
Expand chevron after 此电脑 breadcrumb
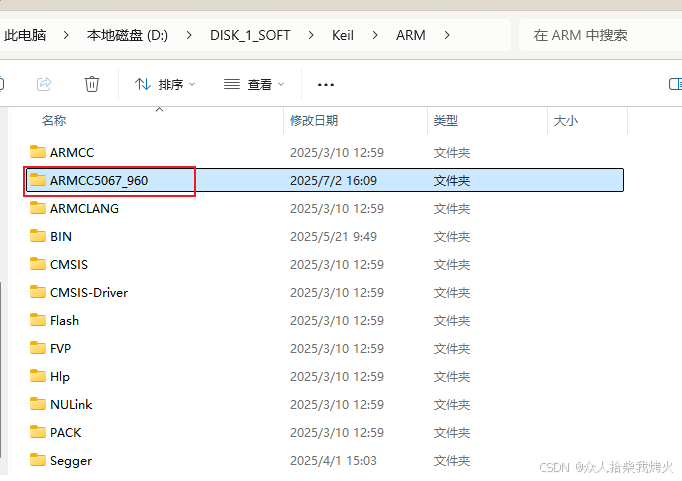point(66,35)
